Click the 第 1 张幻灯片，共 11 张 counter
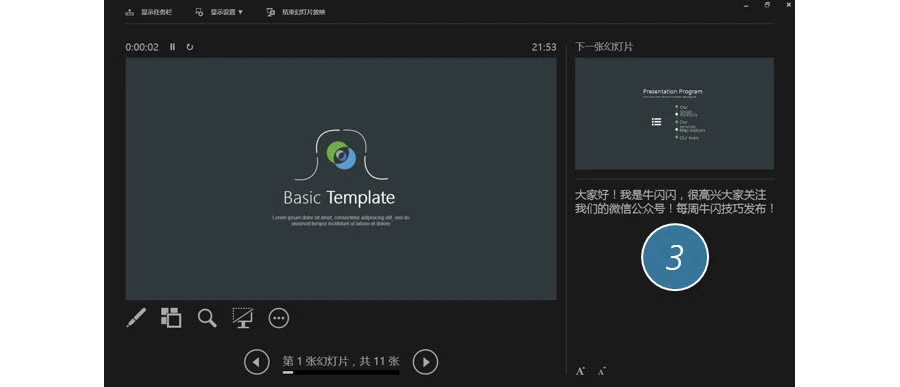The image size is (900, 387). click(x=341, y=361)
